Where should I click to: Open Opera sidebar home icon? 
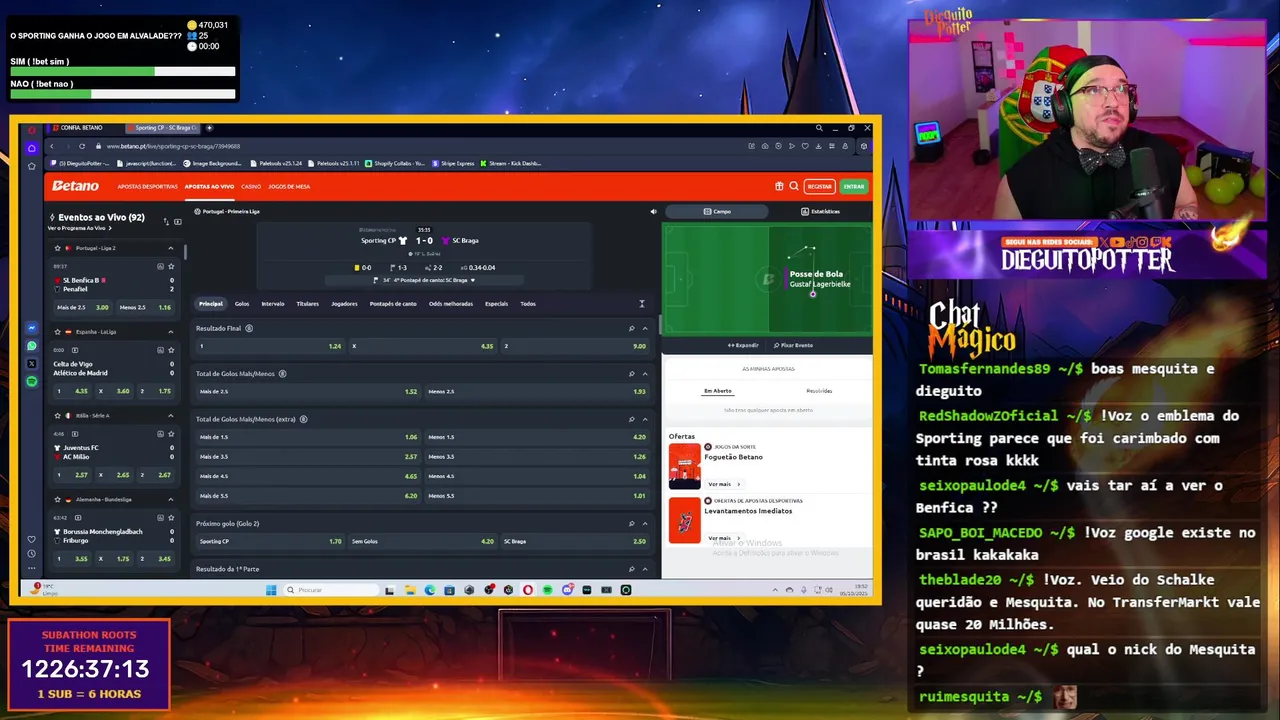[32, 147]
